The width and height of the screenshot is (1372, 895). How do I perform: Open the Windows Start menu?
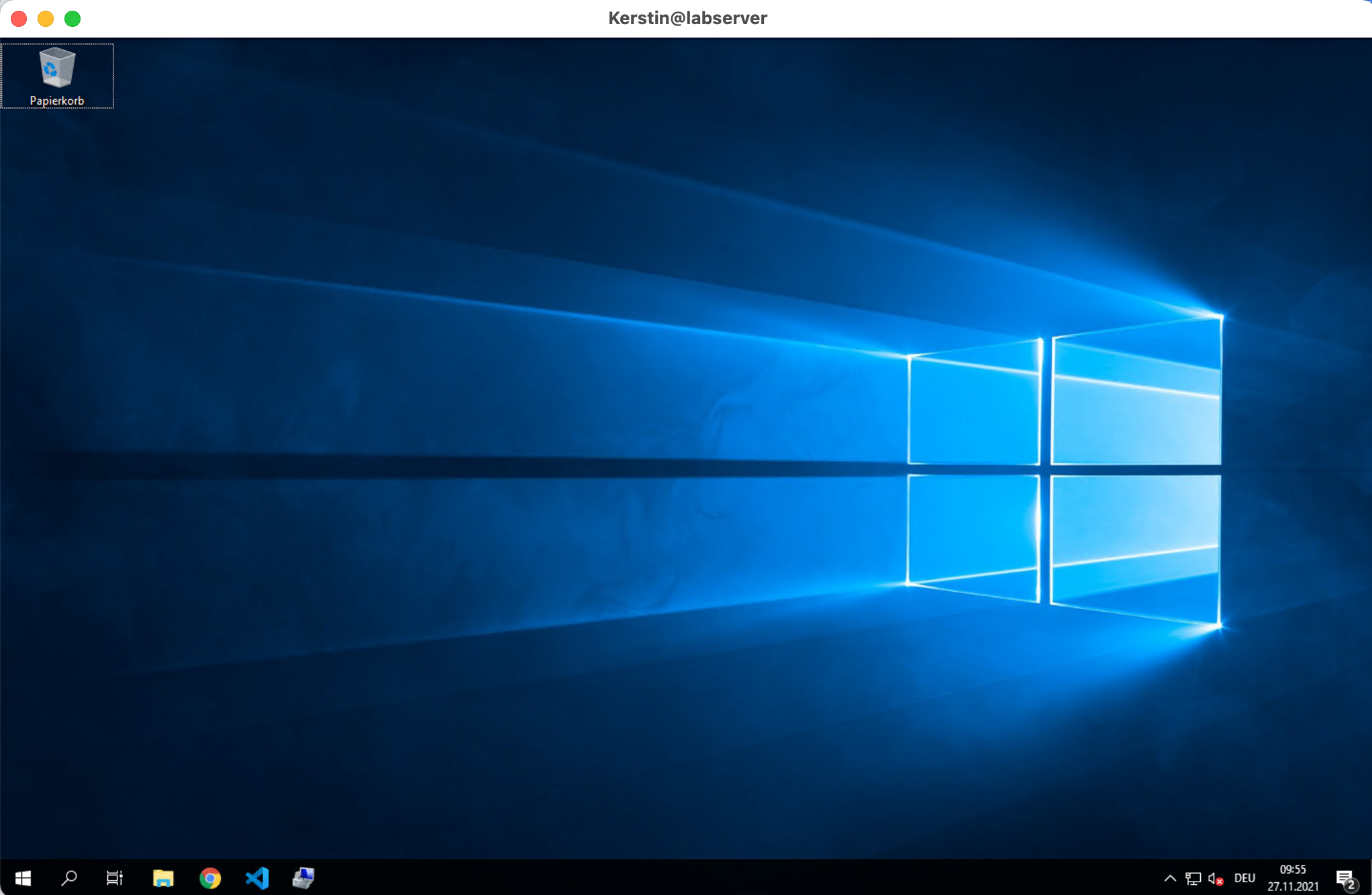point(23,878)
